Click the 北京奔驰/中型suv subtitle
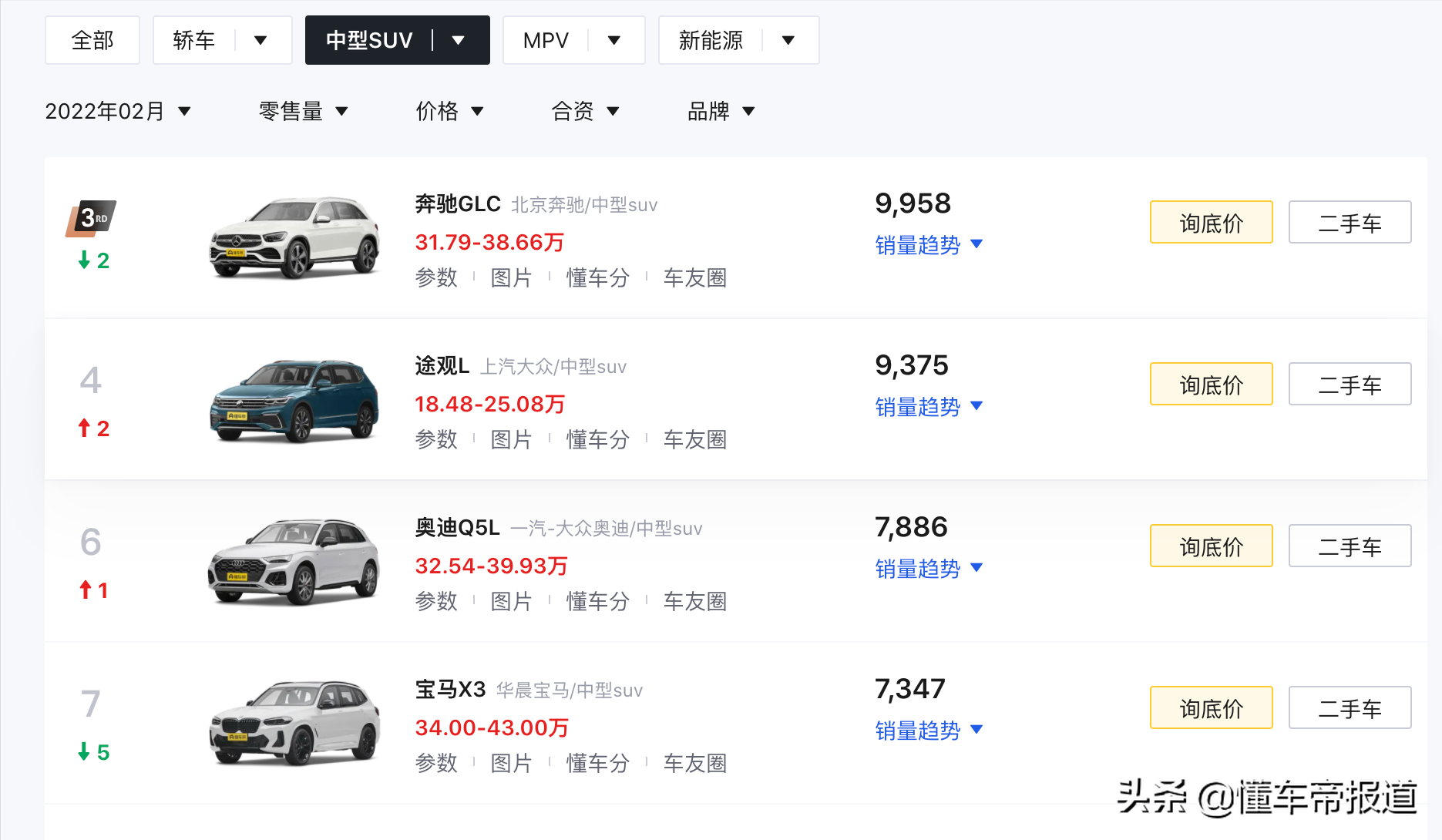Viewport: 1442px width, 840px height. click(584, 205)
